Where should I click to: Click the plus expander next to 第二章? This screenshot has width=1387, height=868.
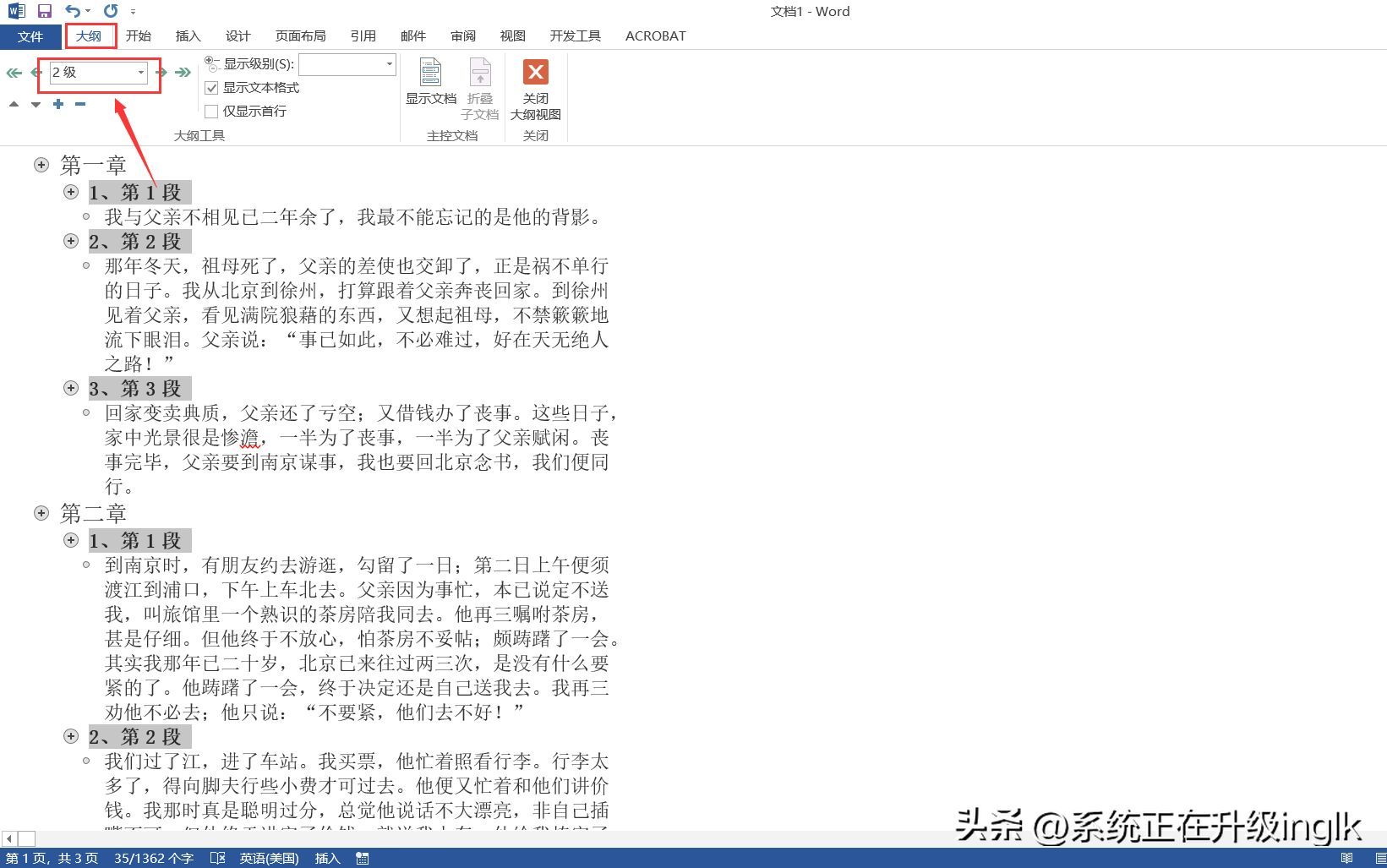[x=41, y=513]
